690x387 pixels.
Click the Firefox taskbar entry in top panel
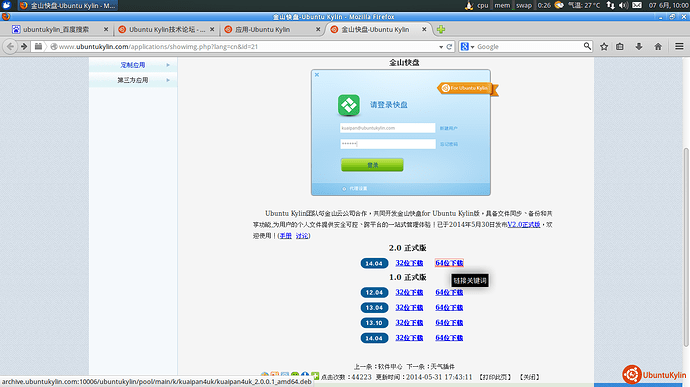coord(68,5)
